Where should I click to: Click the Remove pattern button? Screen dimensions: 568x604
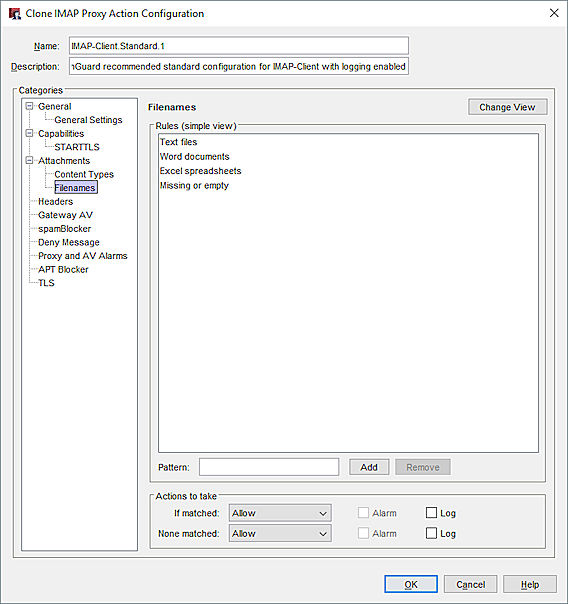click(x=422, y=467)
